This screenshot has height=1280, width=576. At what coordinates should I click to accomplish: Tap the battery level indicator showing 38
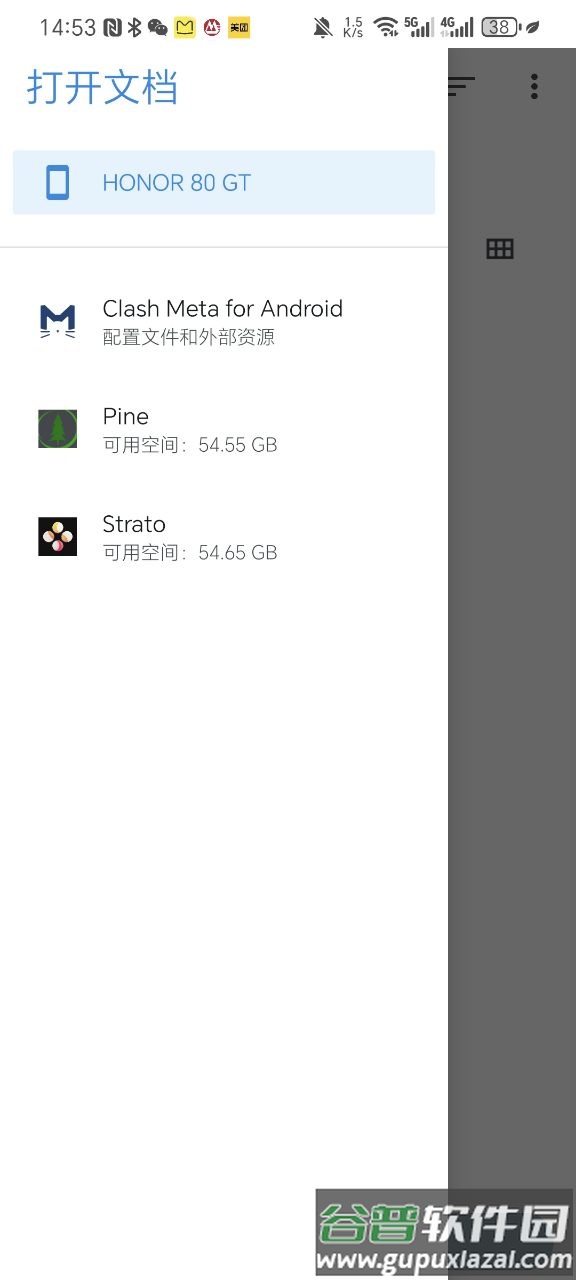pyautogui.click(x=498, y=27)
